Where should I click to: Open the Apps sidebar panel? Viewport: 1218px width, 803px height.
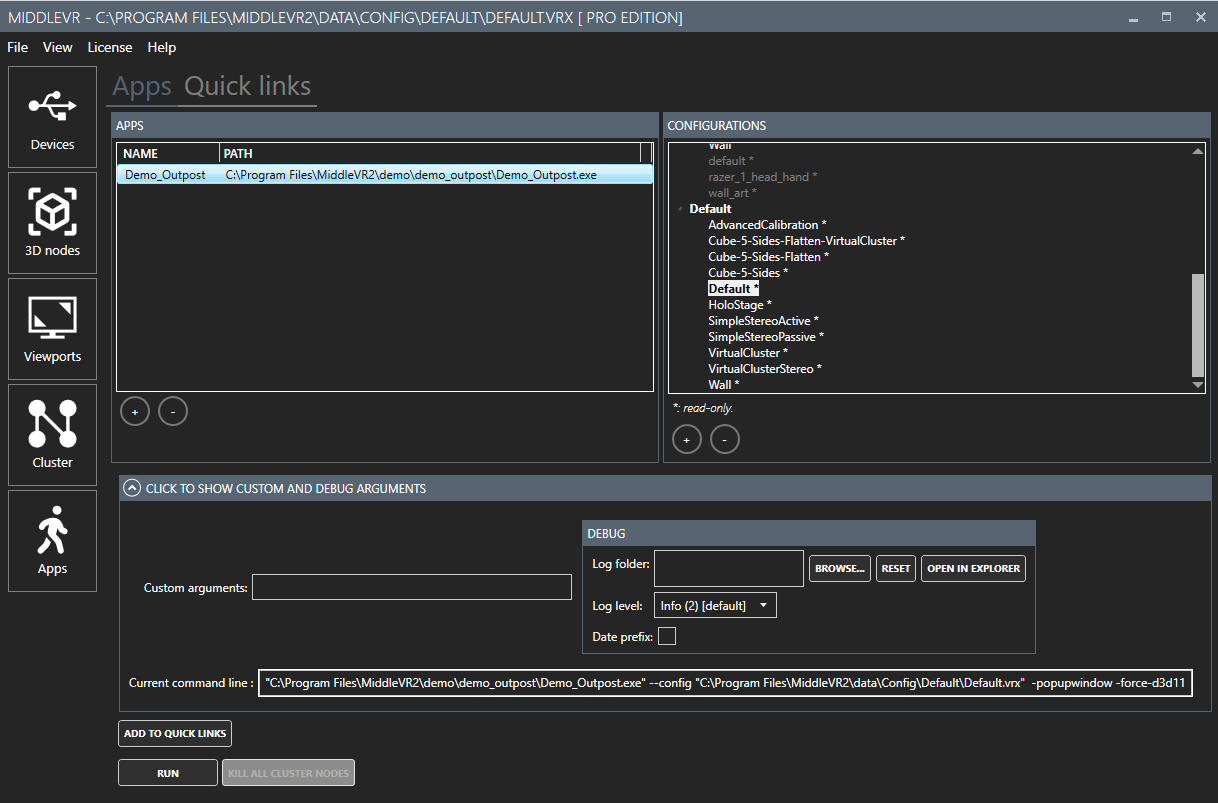coord(52,540)
